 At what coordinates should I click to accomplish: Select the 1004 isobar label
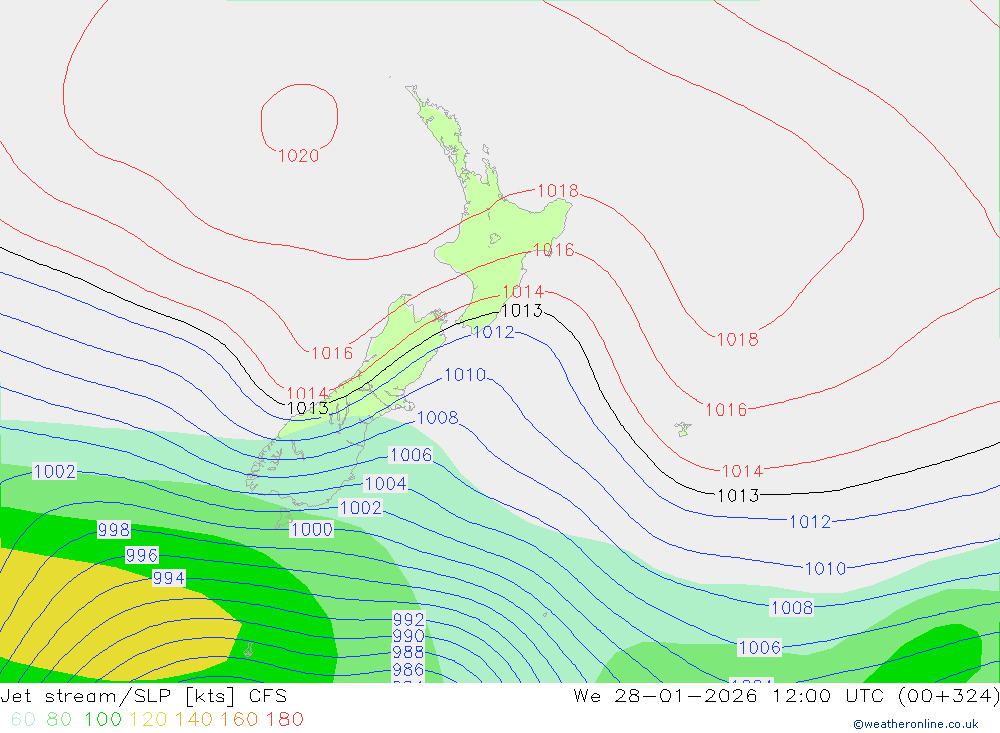[x=385, y=484]
